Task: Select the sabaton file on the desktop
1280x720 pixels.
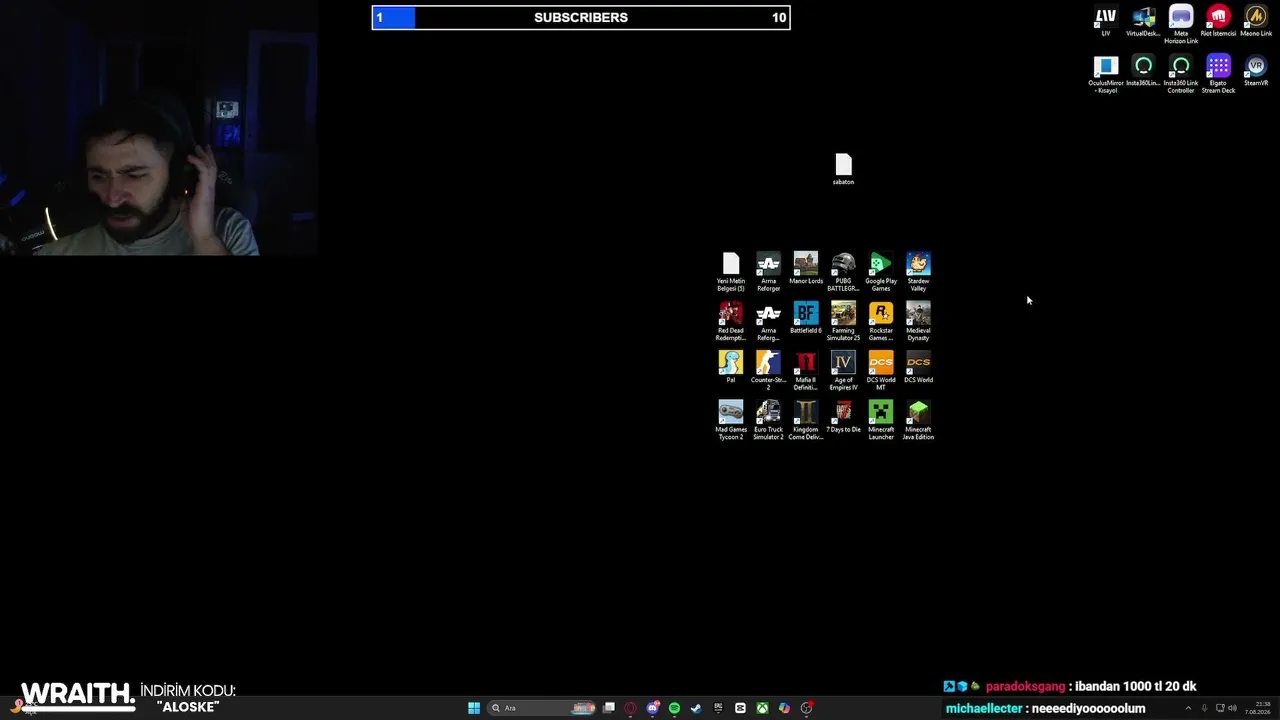Action: (843, 169)
